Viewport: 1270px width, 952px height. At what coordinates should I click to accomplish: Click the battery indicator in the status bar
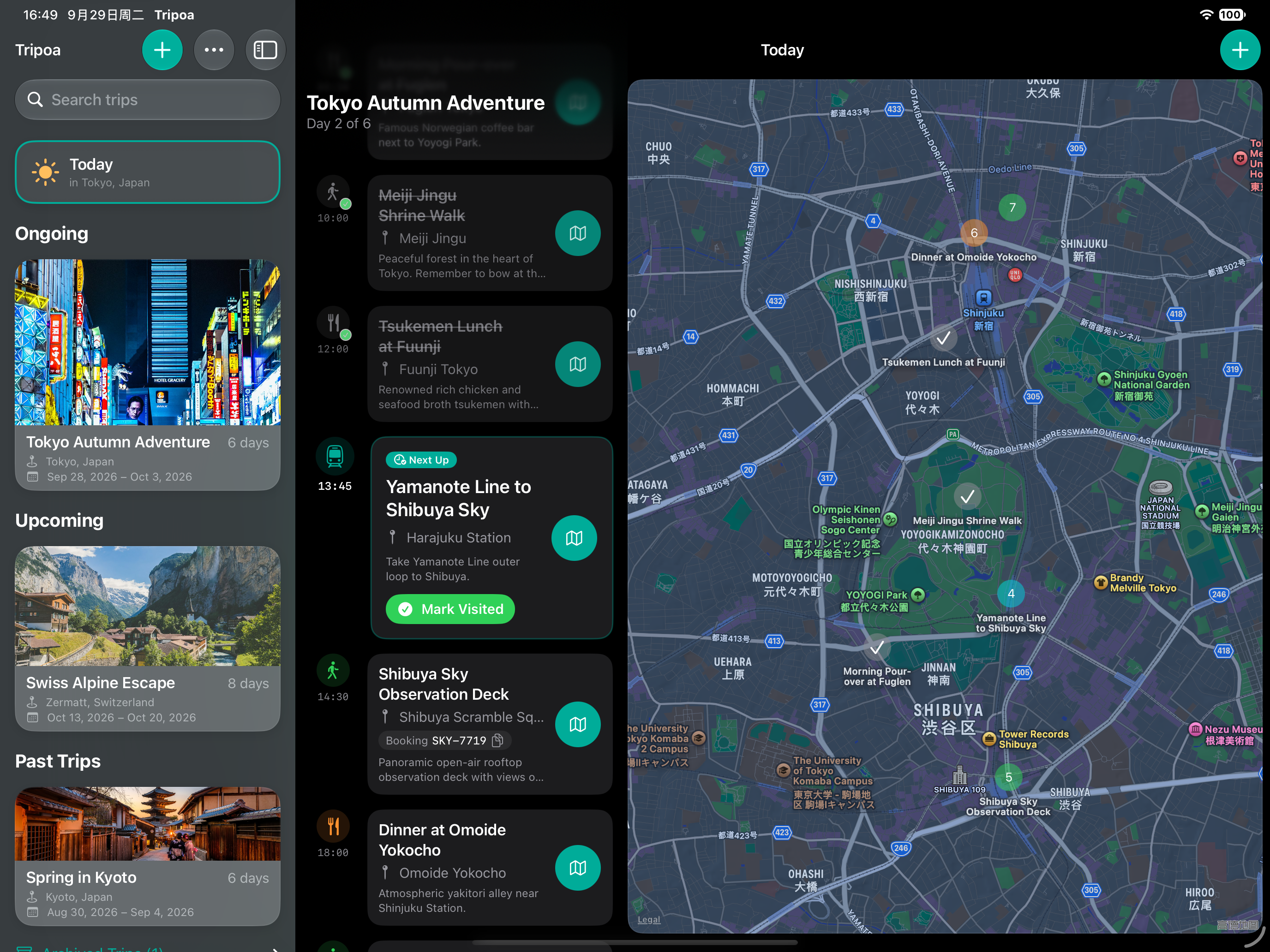1232,14
